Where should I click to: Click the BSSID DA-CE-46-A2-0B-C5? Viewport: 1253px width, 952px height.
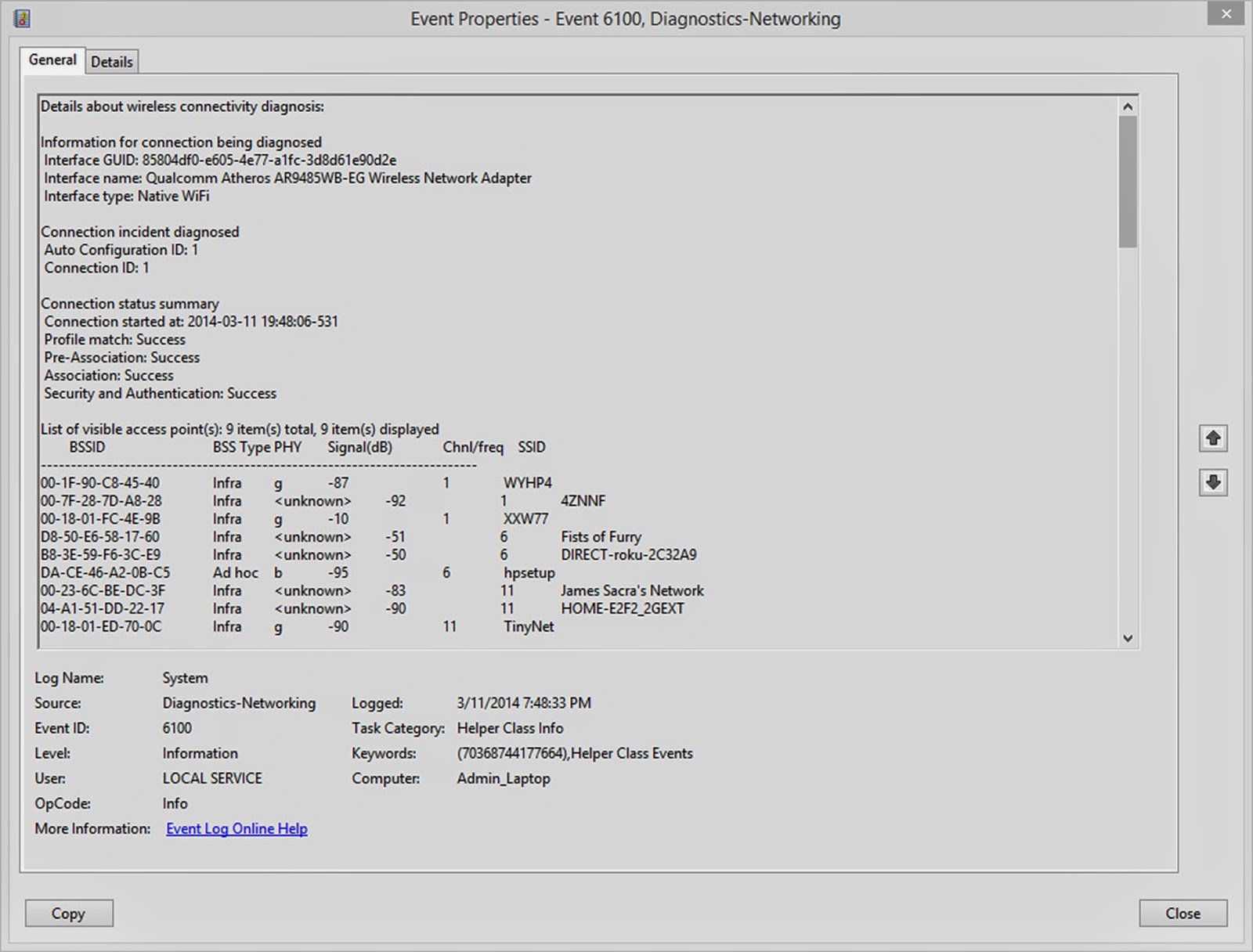(105, 573)
